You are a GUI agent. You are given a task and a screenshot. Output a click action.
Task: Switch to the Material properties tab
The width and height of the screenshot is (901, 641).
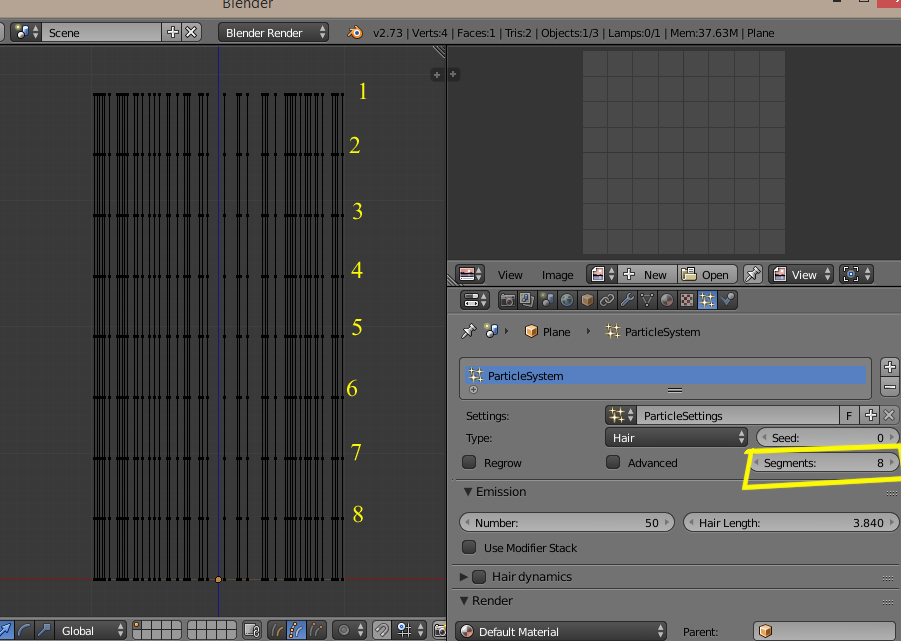[667, 300]
